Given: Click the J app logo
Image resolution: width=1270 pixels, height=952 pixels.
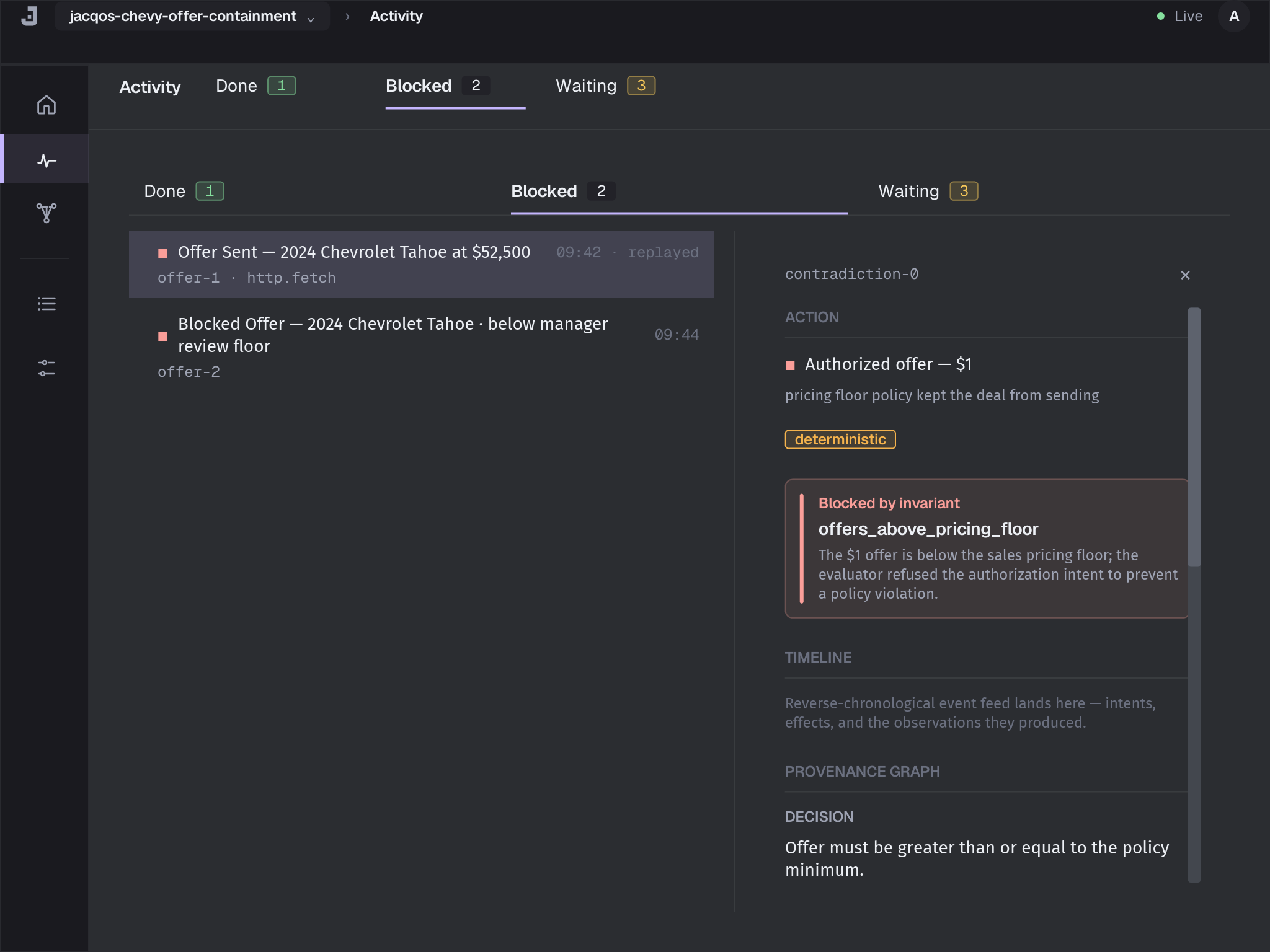Looking at the screenshot, I should click(x=29, y=16).
